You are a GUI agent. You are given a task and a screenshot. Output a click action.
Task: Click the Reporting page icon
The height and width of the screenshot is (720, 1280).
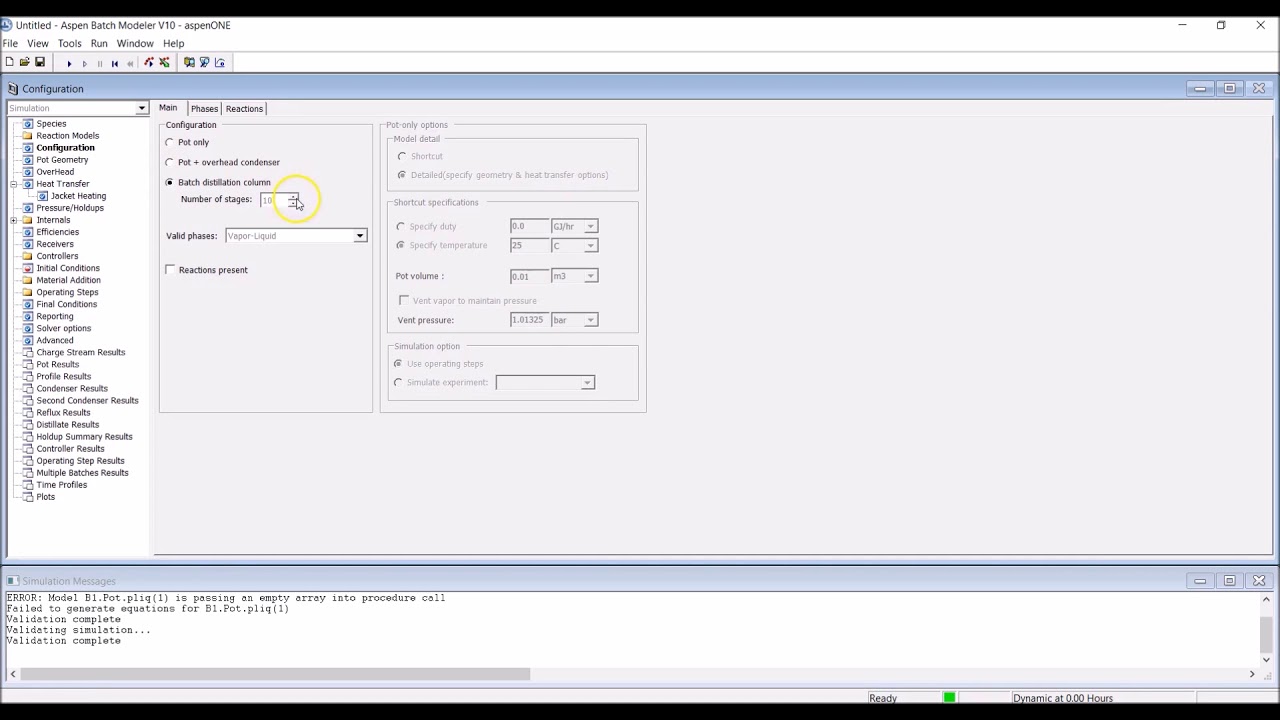point(28,316)
